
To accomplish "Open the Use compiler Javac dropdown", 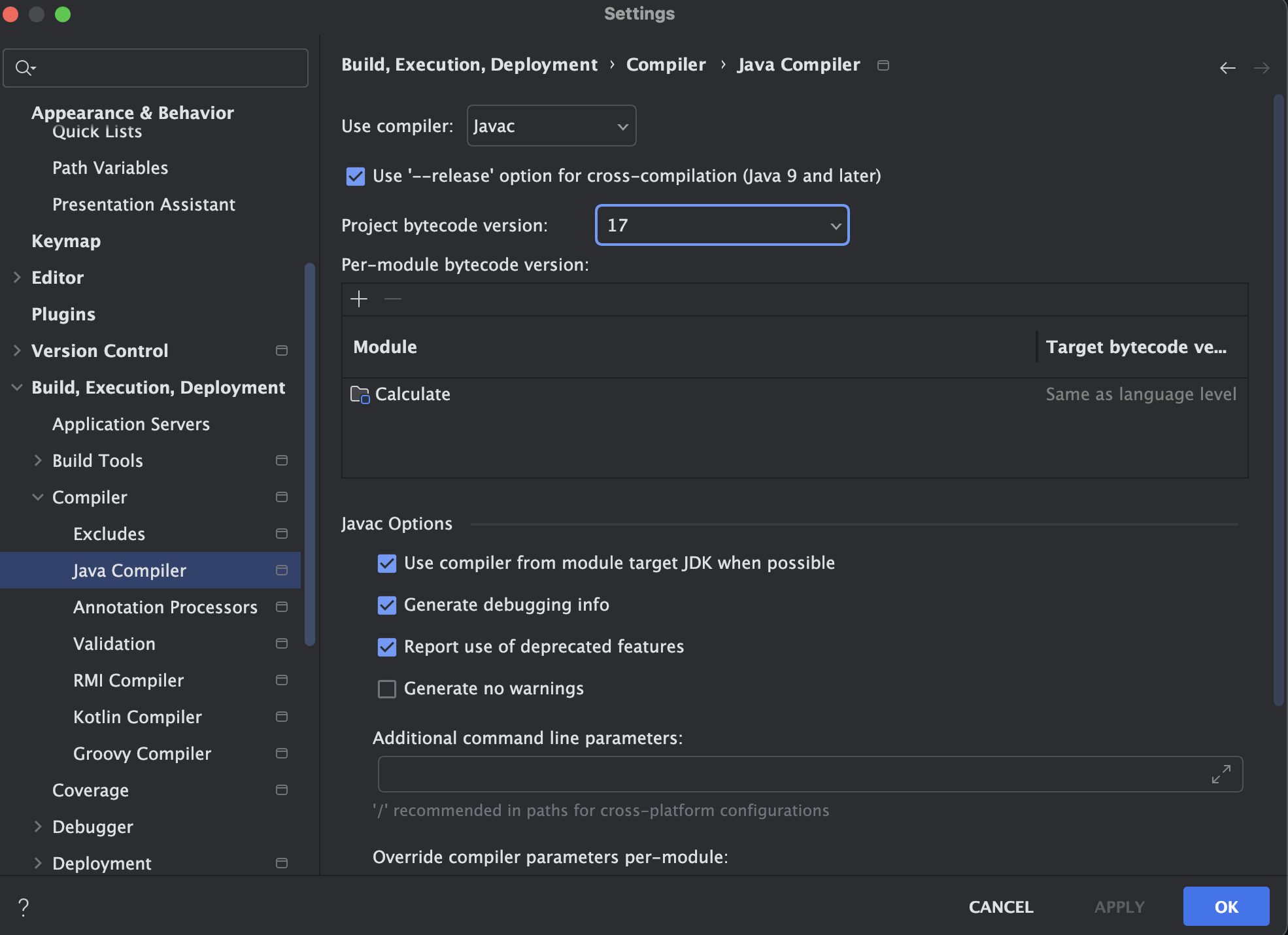I will 551,126.
